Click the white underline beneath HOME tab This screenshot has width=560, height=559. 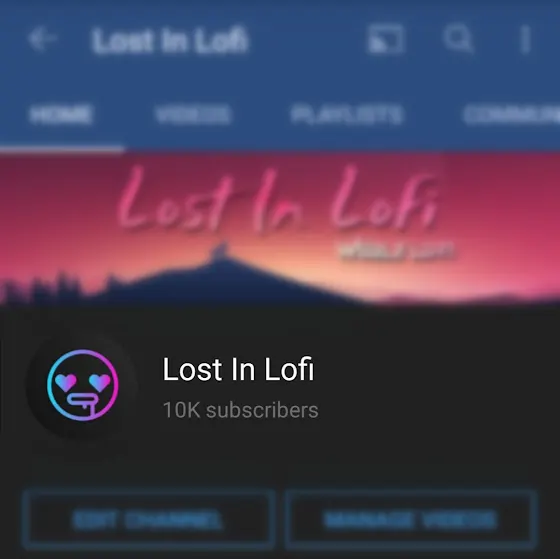tap(62, 149)
